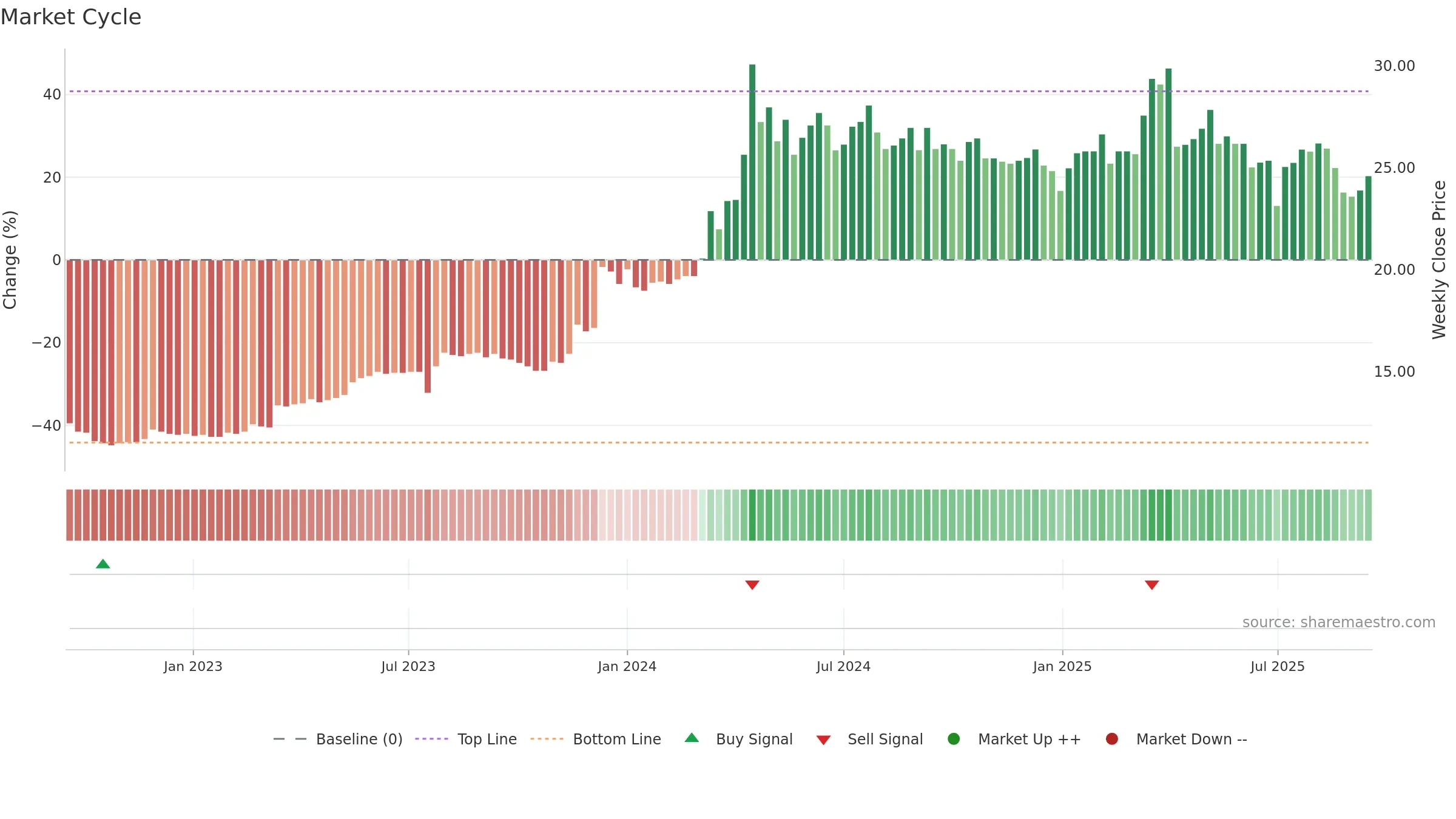Viewport: 1456px width, 819px height.
Task: Click the 15.00 price tick label
Action: [1394, 372]
